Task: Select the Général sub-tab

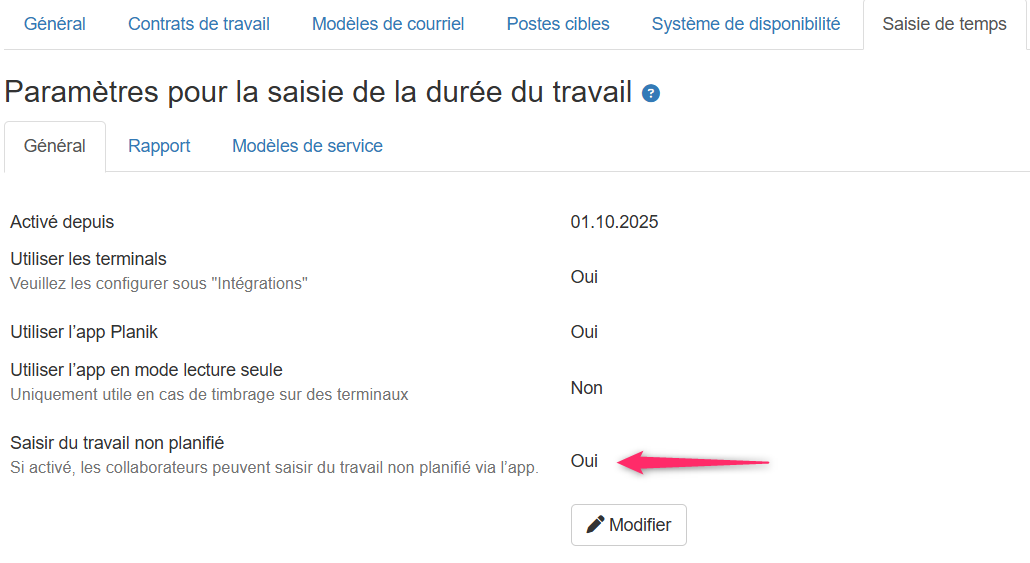Action: tap(55, 146)
